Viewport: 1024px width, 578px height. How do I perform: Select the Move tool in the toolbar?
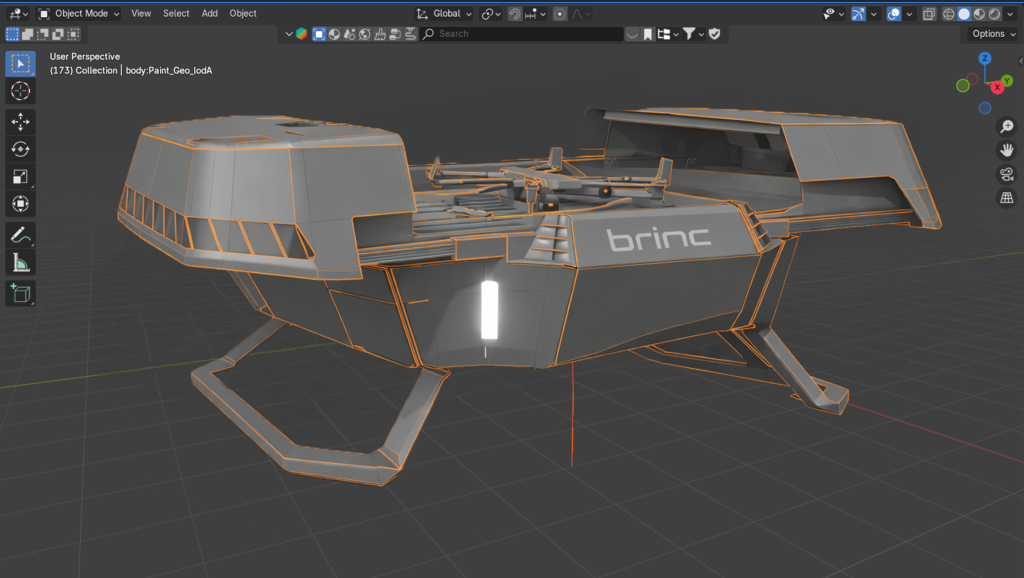coord(20,122)
